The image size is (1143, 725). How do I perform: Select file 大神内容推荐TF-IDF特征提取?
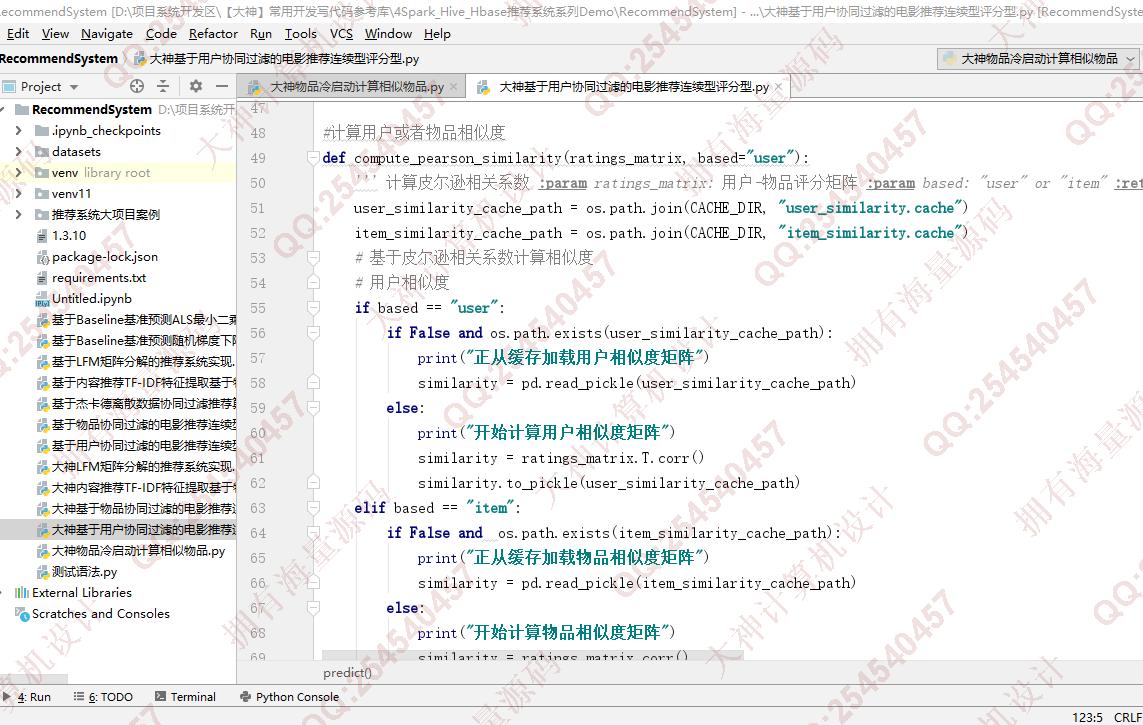click(136, 487)
